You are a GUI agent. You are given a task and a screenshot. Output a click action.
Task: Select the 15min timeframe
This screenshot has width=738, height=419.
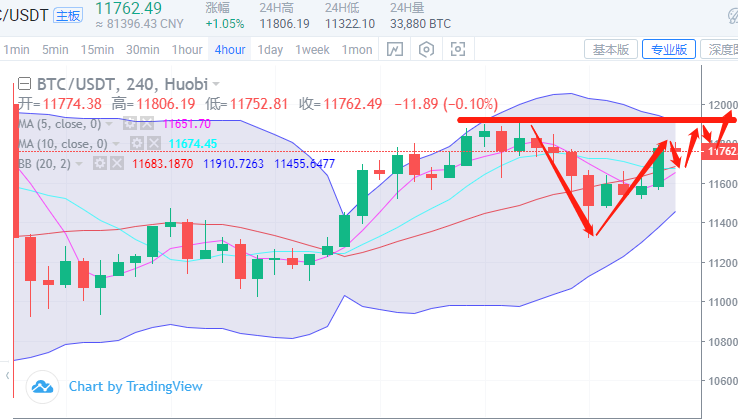(97, 49)
